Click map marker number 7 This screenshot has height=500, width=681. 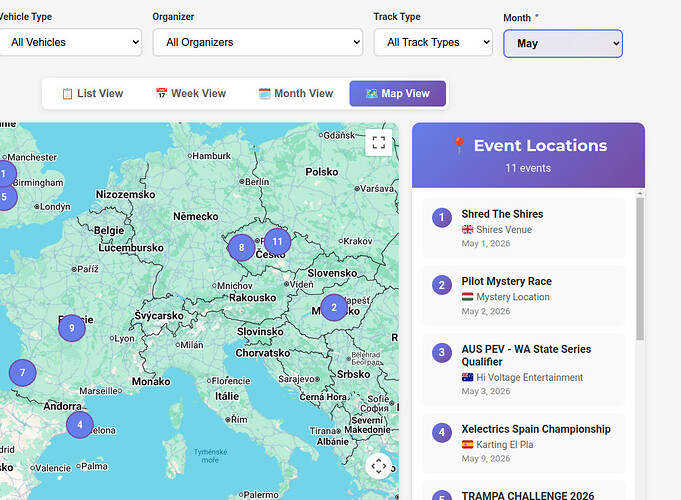tap(22, 373)
